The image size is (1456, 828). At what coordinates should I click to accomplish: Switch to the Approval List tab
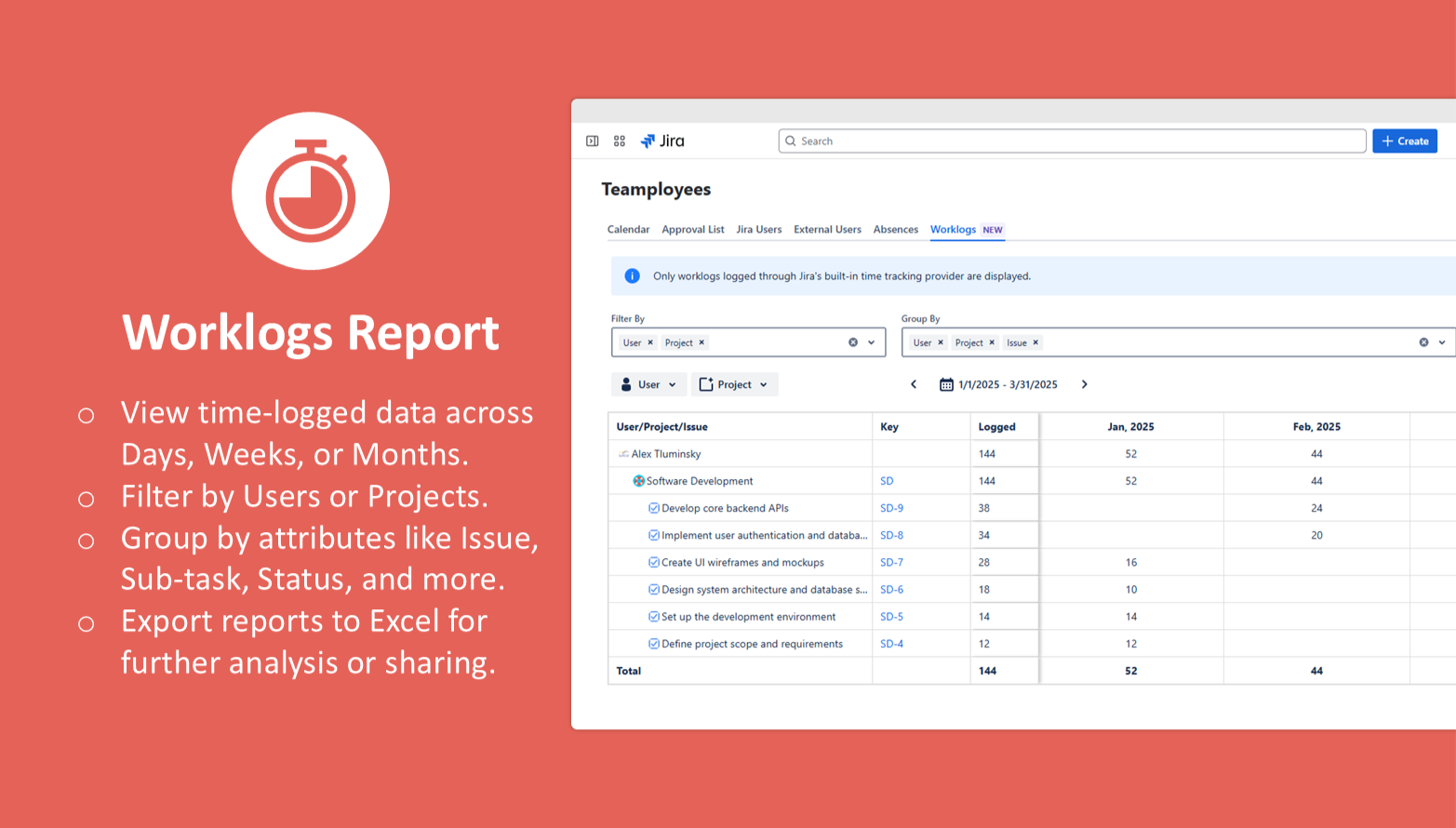click(x=693, y=230)
